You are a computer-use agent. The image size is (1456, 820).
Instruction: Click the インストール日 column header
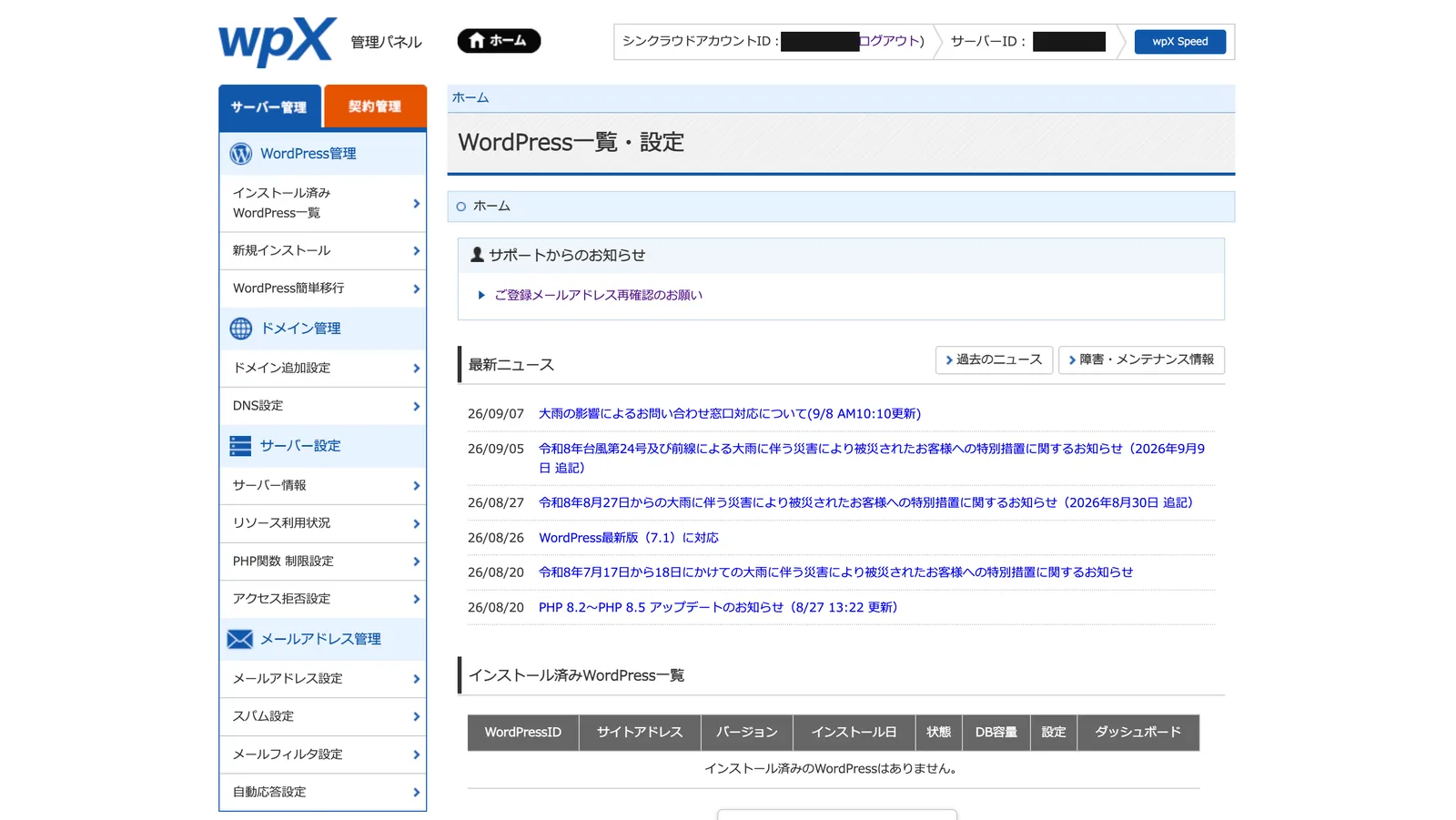pos(854,733)
